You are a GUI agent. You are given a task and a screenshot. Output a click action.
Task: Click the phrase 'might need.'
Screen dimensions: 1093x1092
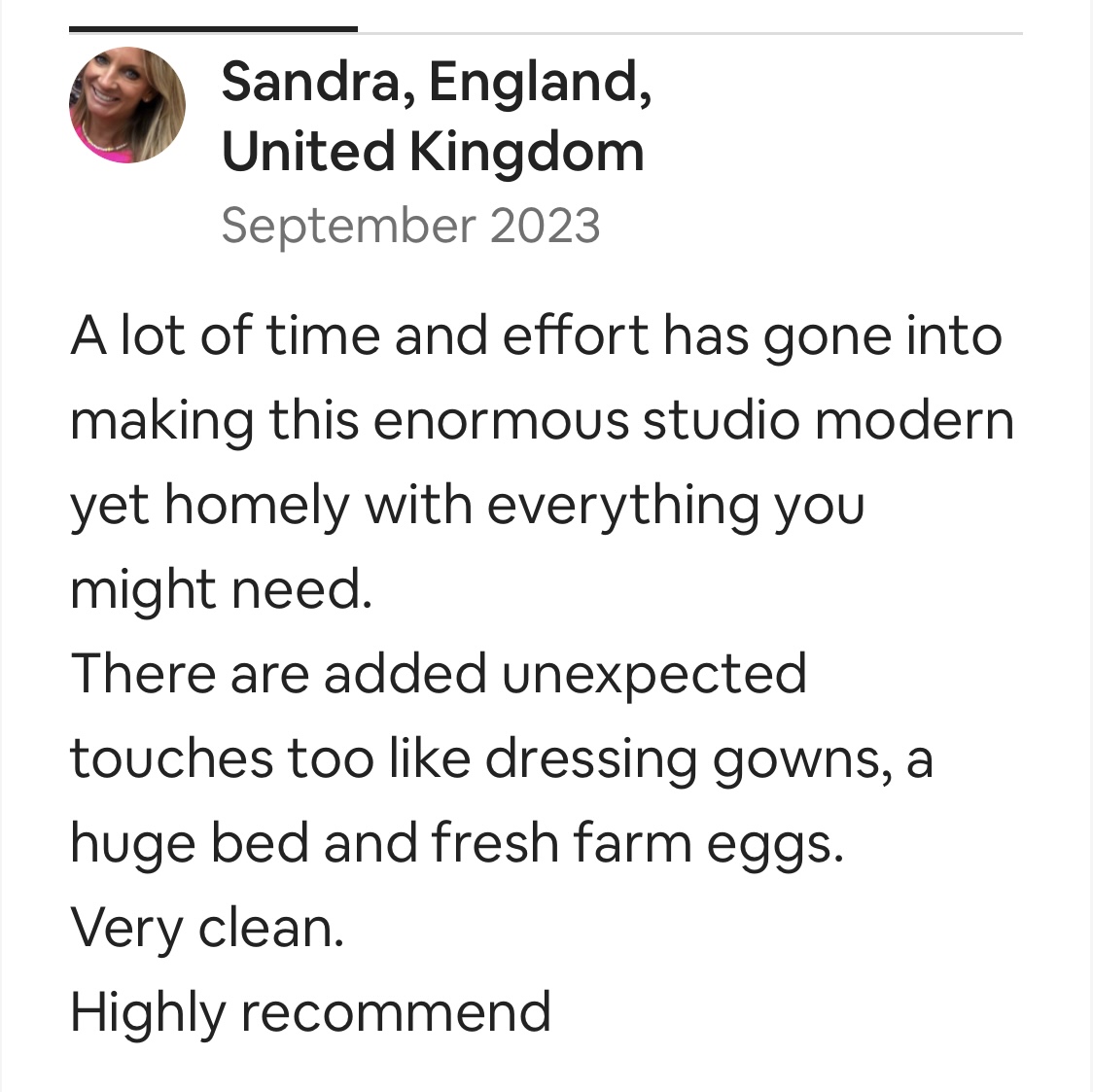[222, 590]
